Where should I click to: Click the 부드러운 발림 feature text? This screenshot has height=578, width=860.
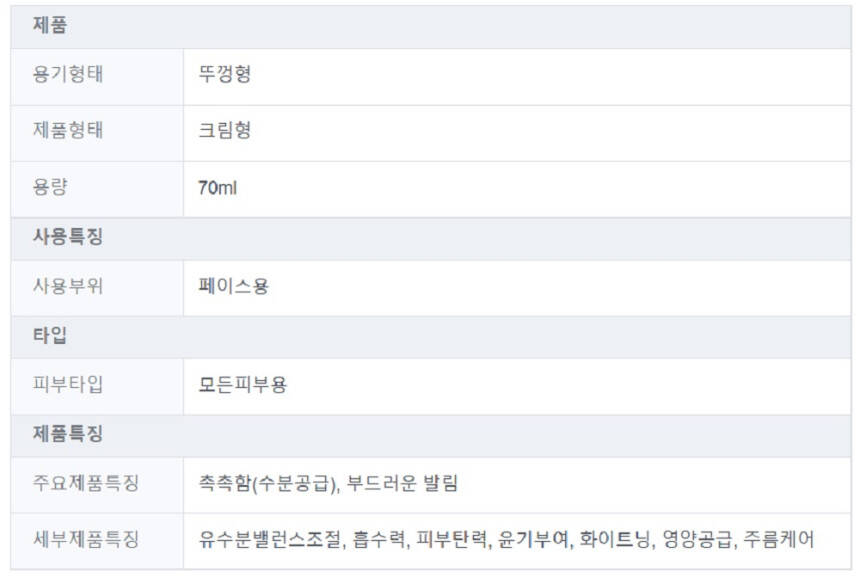tap(402, 483)
